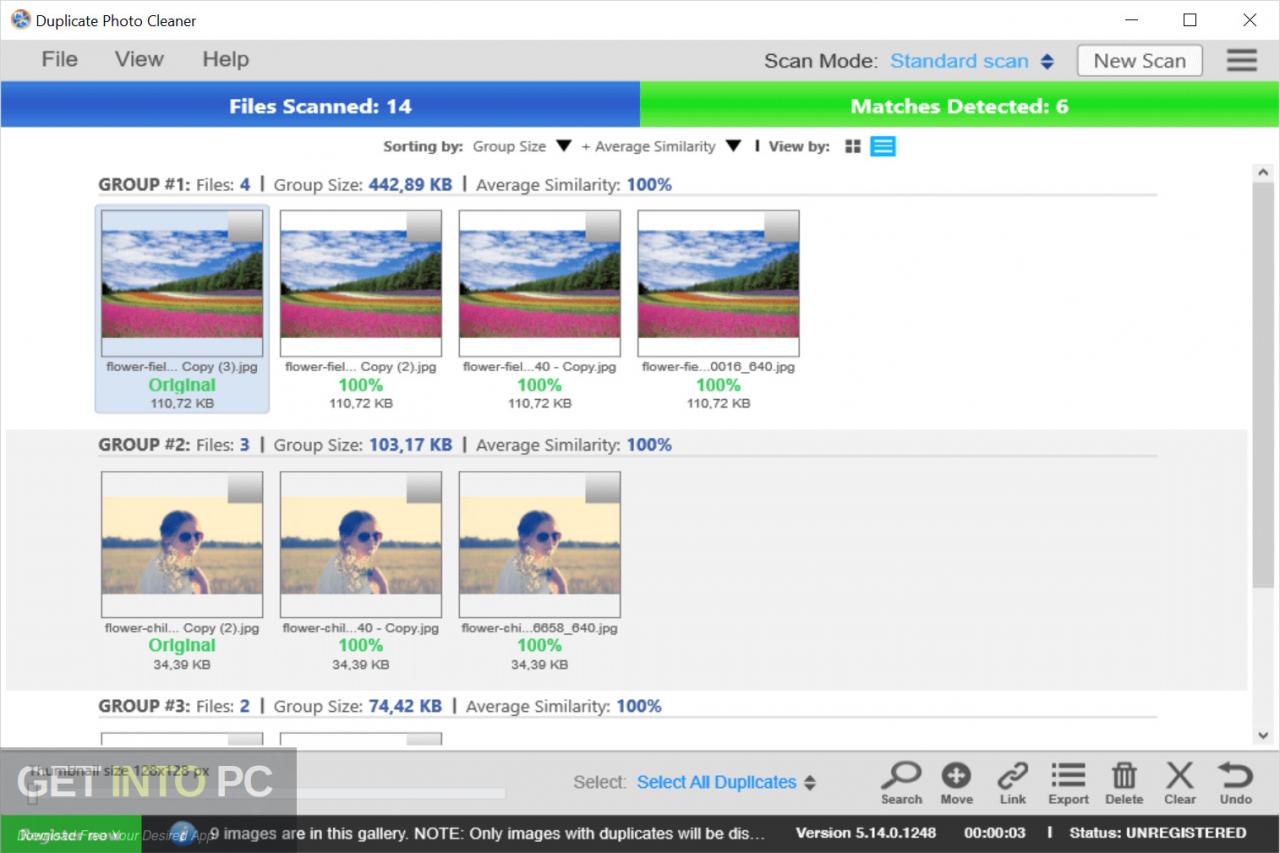Screen dimensions: 1280x853
Task: Open the File menu
Action: 59,59
